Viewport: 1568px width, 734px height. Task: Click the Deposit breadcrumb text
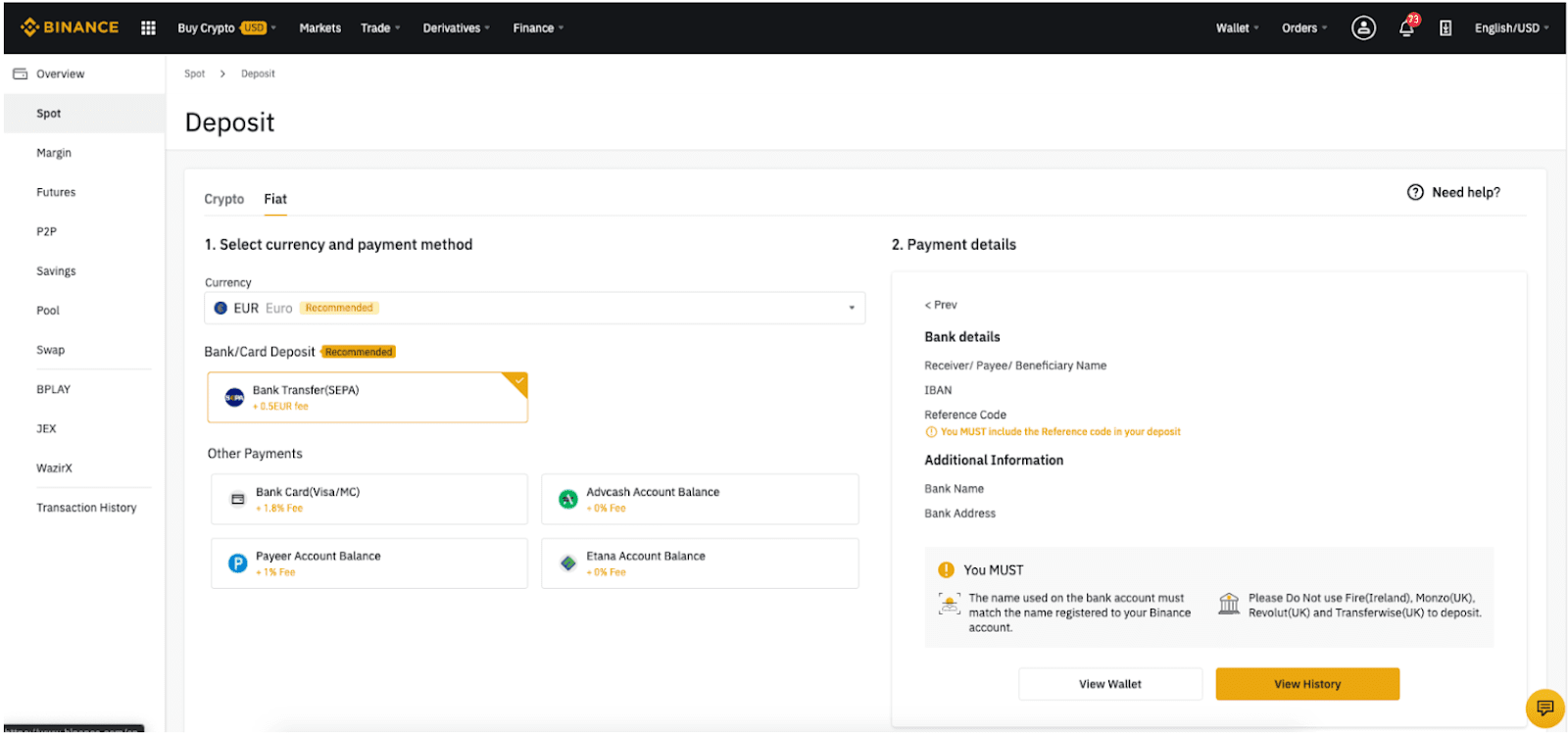(x=258, y=73)
